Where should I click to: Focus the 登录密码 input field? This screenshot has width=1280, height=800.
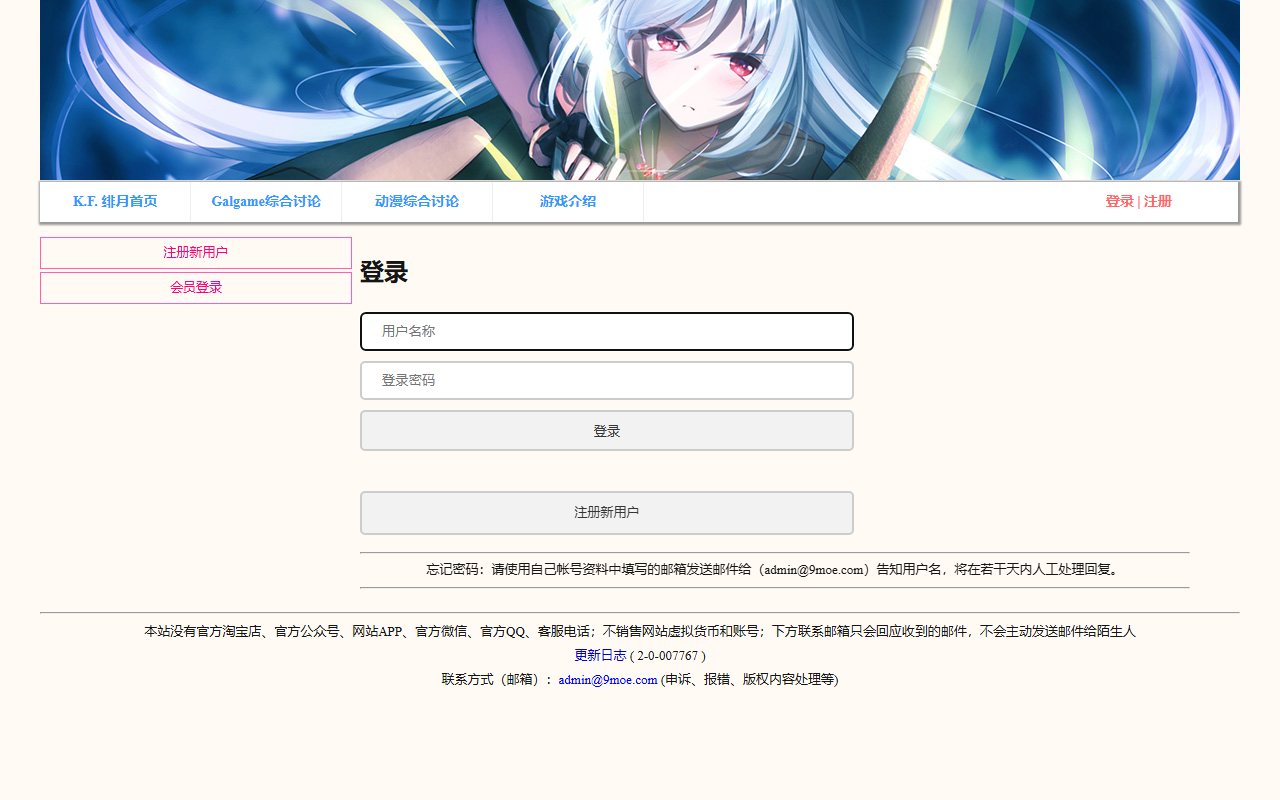click(607, 380)
